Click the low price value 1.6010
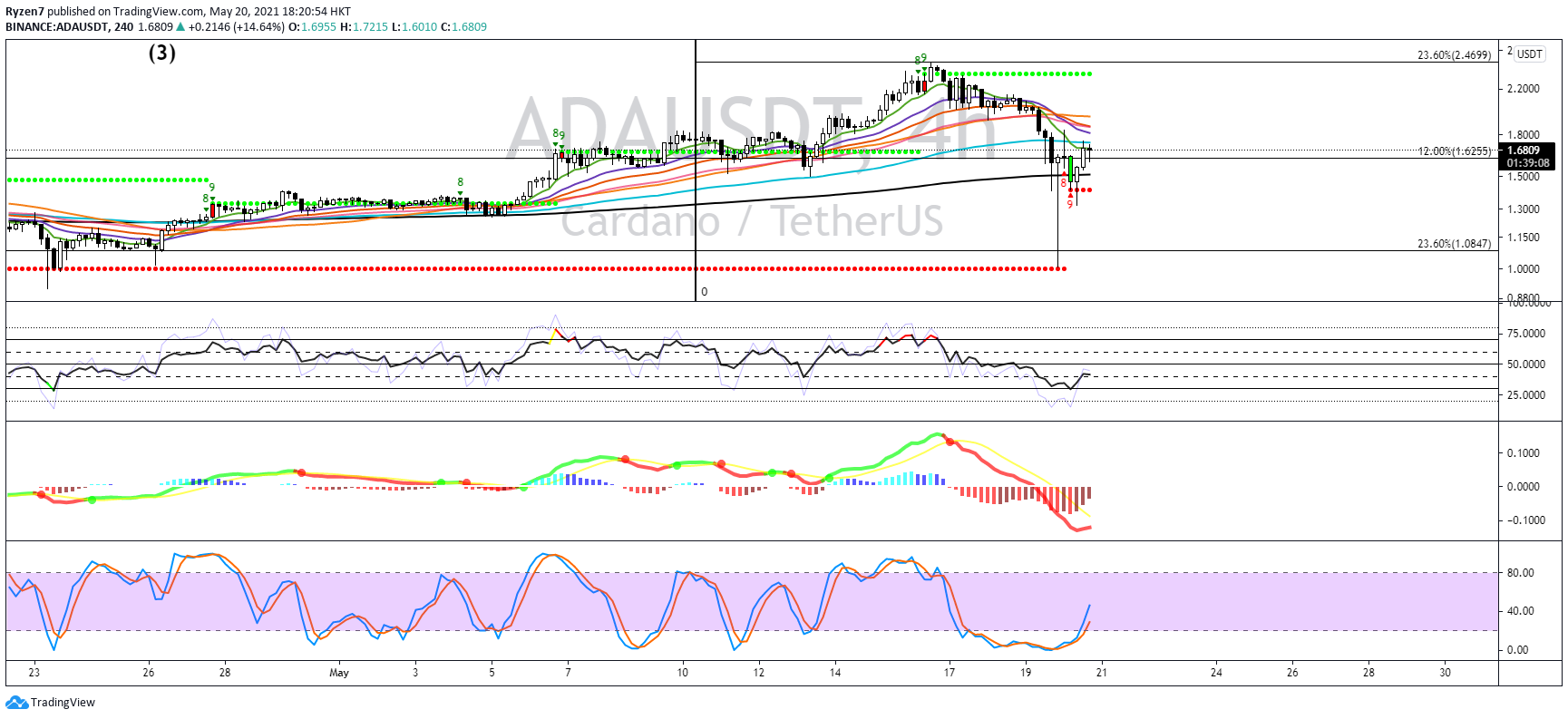Viewport: 1568px width, 719px height. pos(419,27)
